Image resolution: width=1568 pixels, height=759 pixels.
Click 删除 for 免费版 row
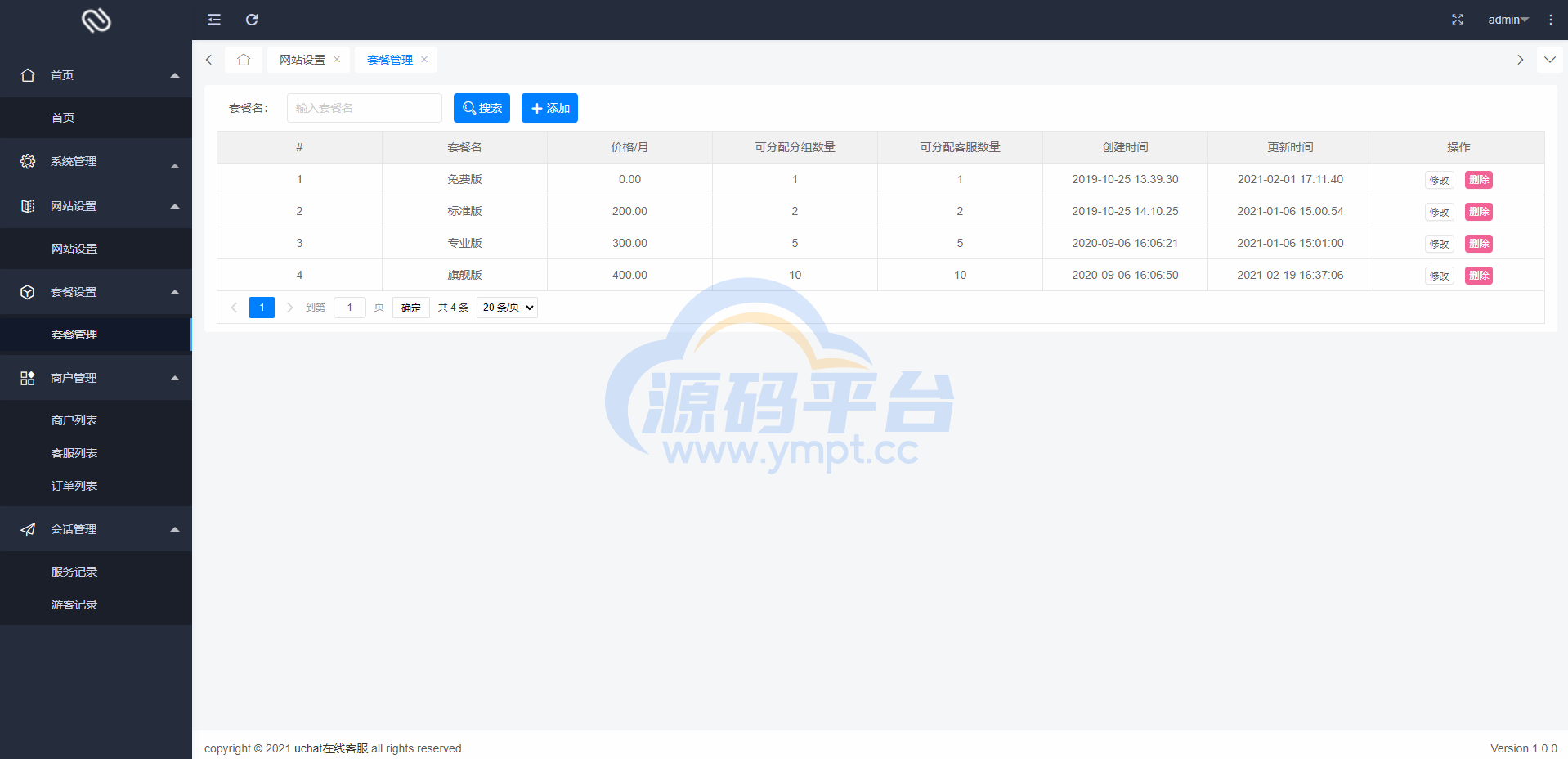click(x=1478, y=180)
